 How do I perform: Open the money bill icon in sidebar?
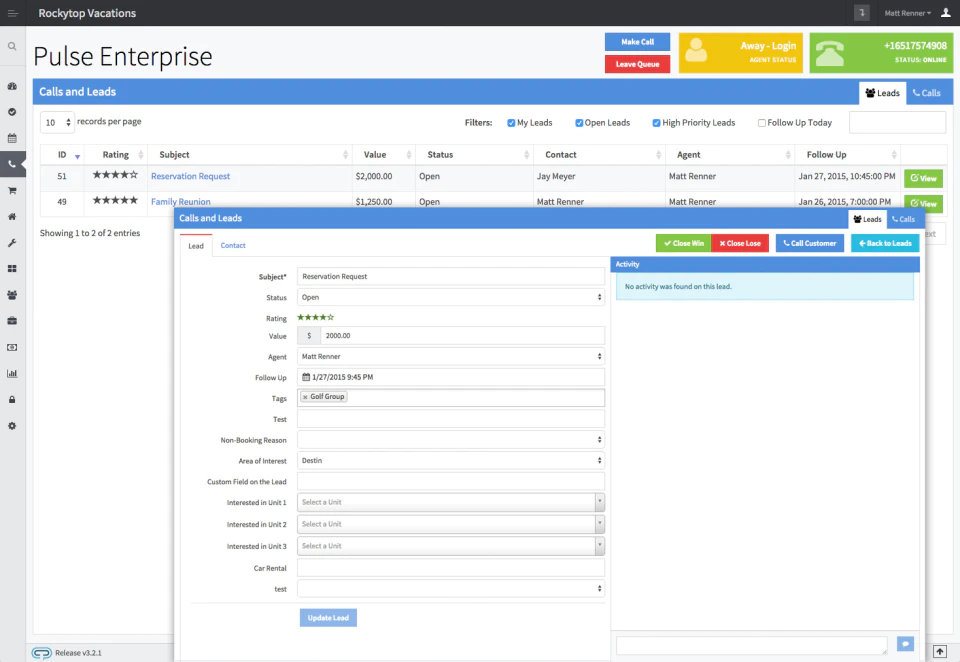click(12, 347)
